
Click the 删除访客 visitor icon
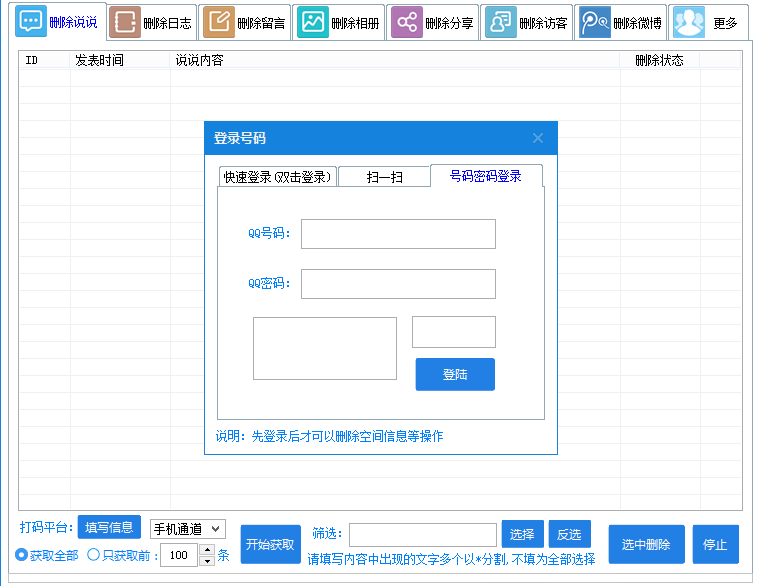501,22
